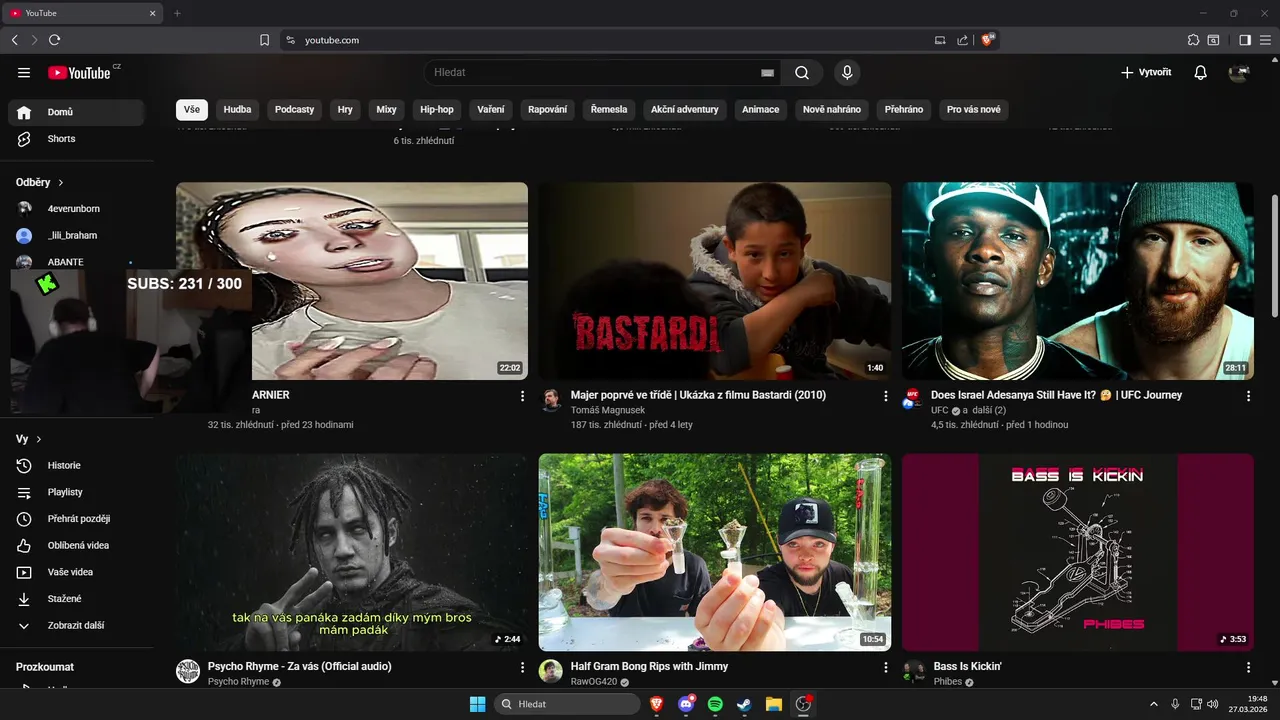1280x720 pixels.
Task: Toggle the browser sidebar panel icon
Action: point(1245,40)
